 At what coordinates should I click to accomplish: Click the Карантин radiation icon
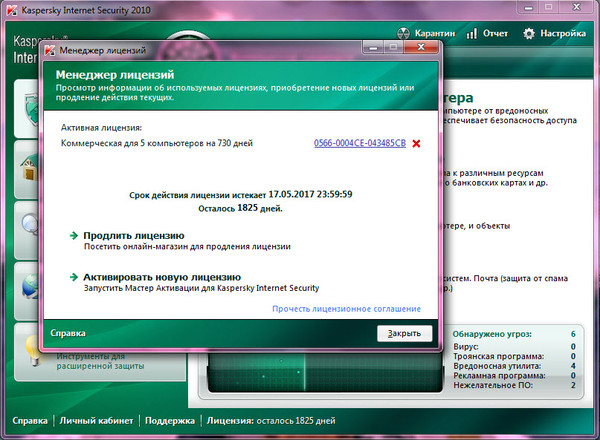coord(403,34)
